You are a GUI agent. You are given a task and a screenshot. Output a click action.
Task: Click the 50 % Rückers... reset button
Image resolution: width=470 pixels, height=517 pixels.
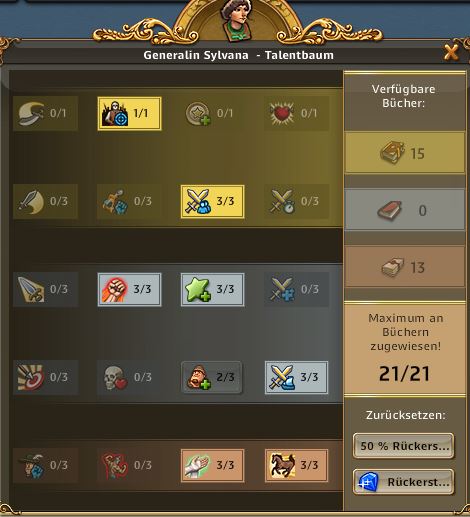pyautogui.click(x=404, y=446)
